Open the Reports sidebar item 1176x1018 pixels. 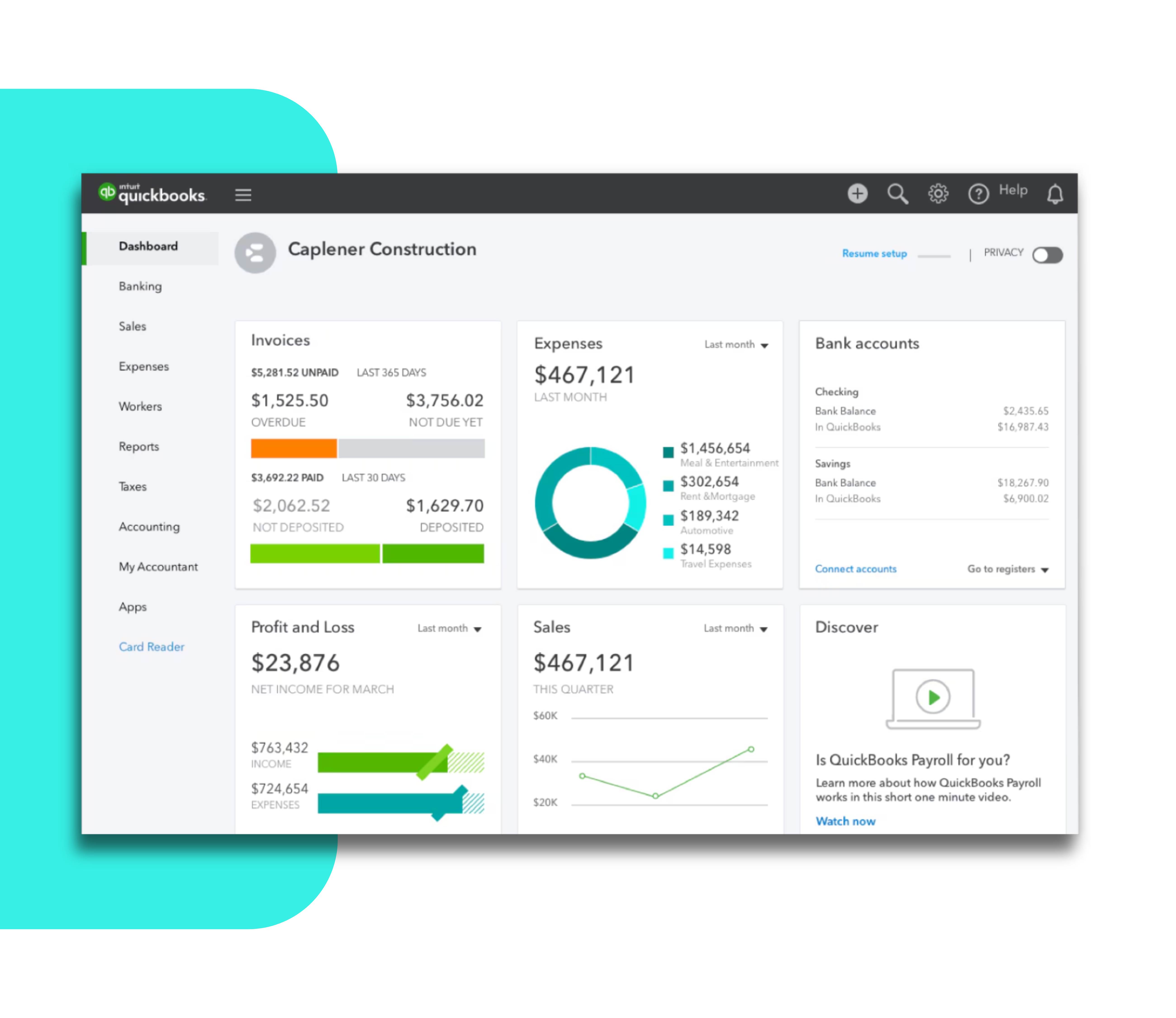click(139, 447)
